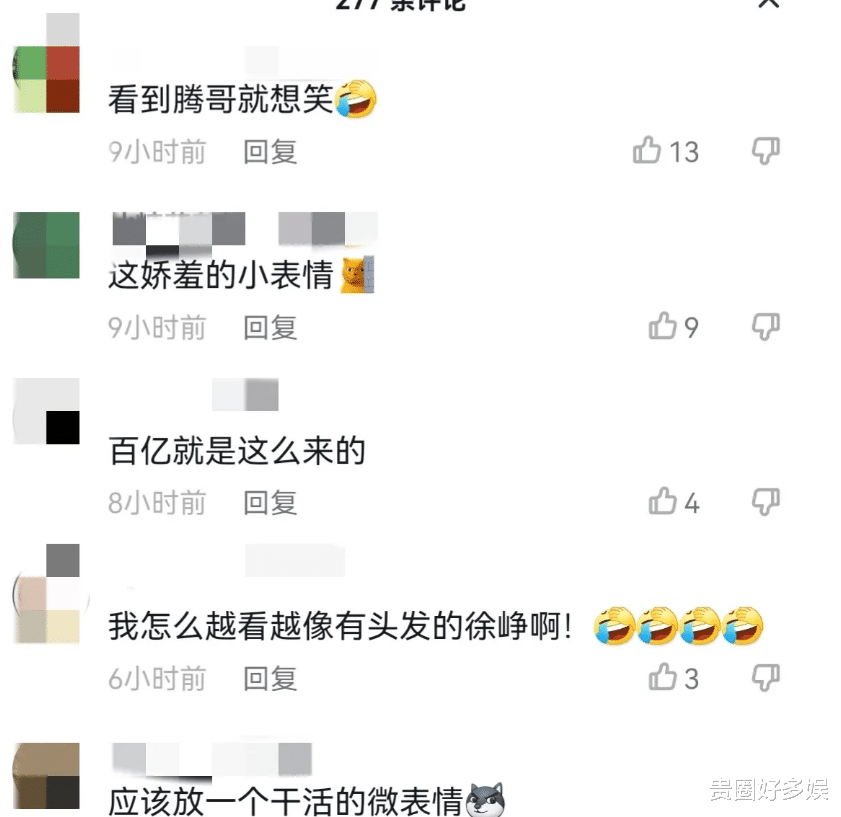This screenshot has width=841, height=817.
Task: Open avatar of 干活的微表情 commenter
Action: point(46,776)
